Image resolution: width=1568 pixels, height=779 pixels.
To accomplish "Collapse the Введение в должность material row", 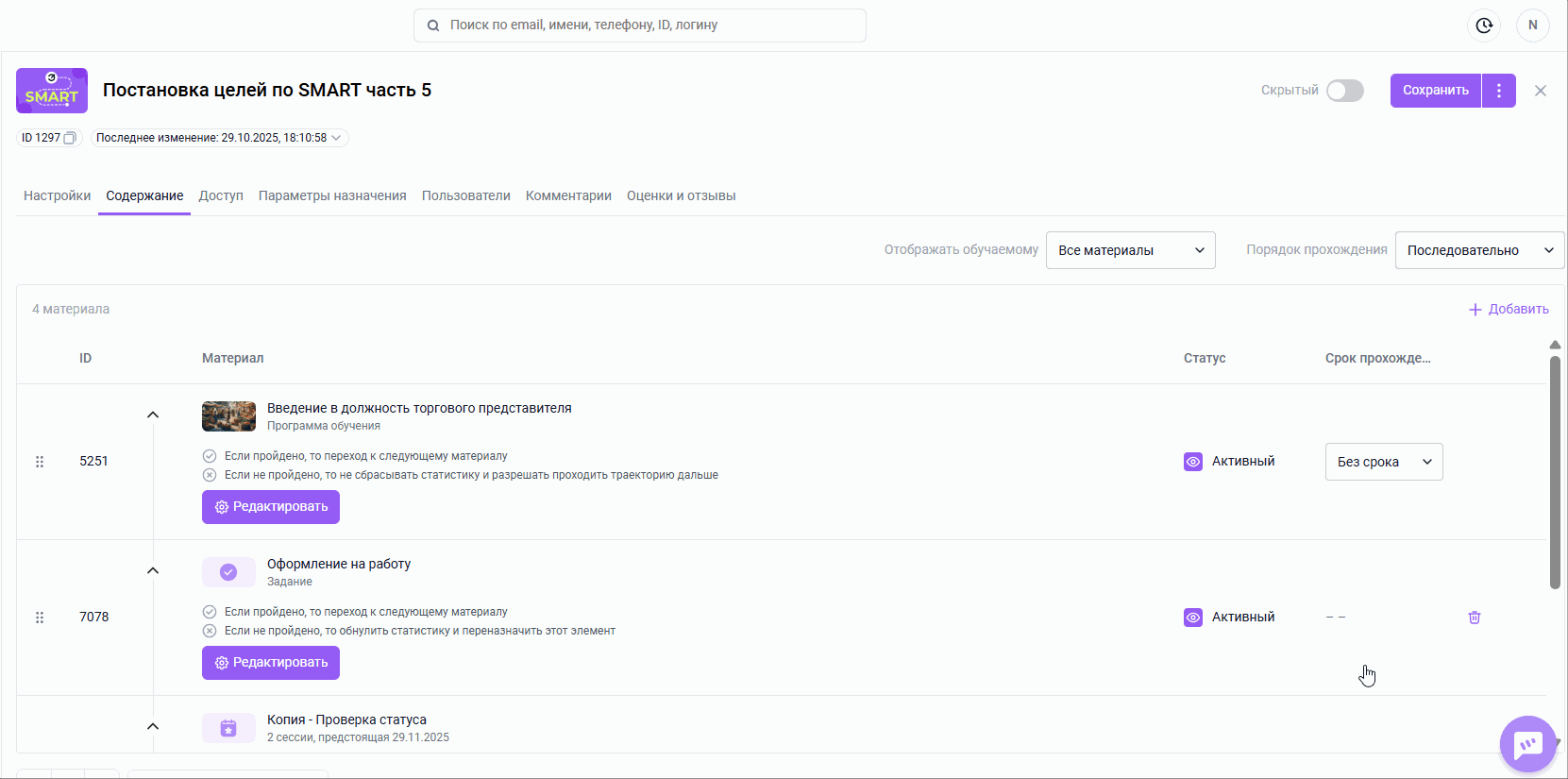I will (153, 415).
